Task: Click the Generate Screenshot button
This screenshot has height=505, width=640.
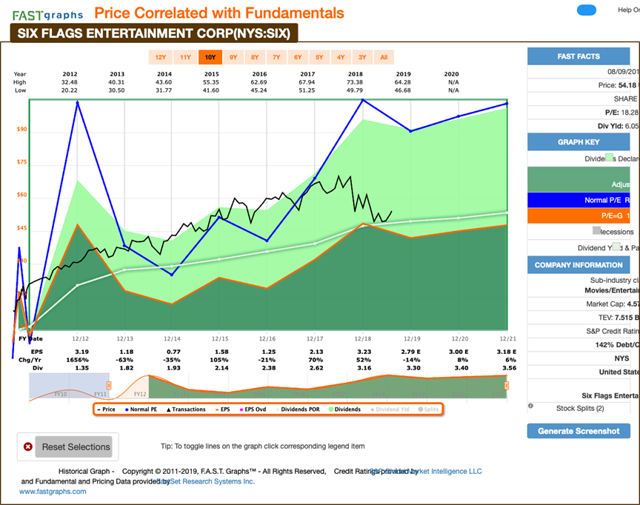Action: [x=578, y=431]
